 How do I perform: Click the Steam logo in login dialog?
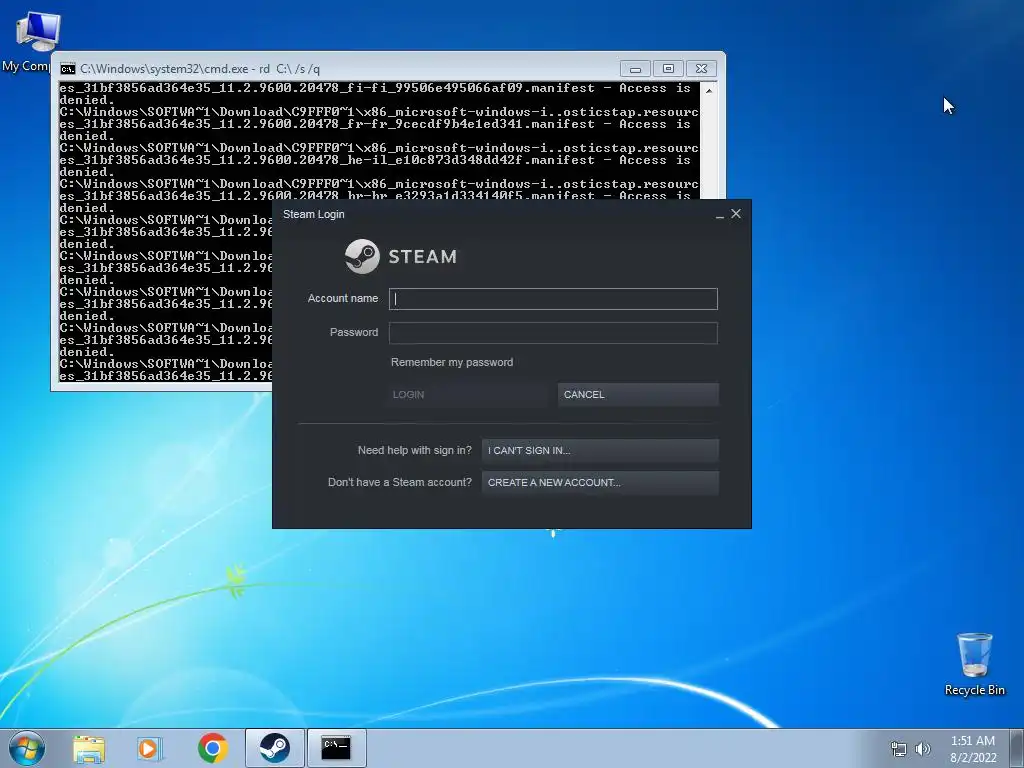(x=401, y=256)
